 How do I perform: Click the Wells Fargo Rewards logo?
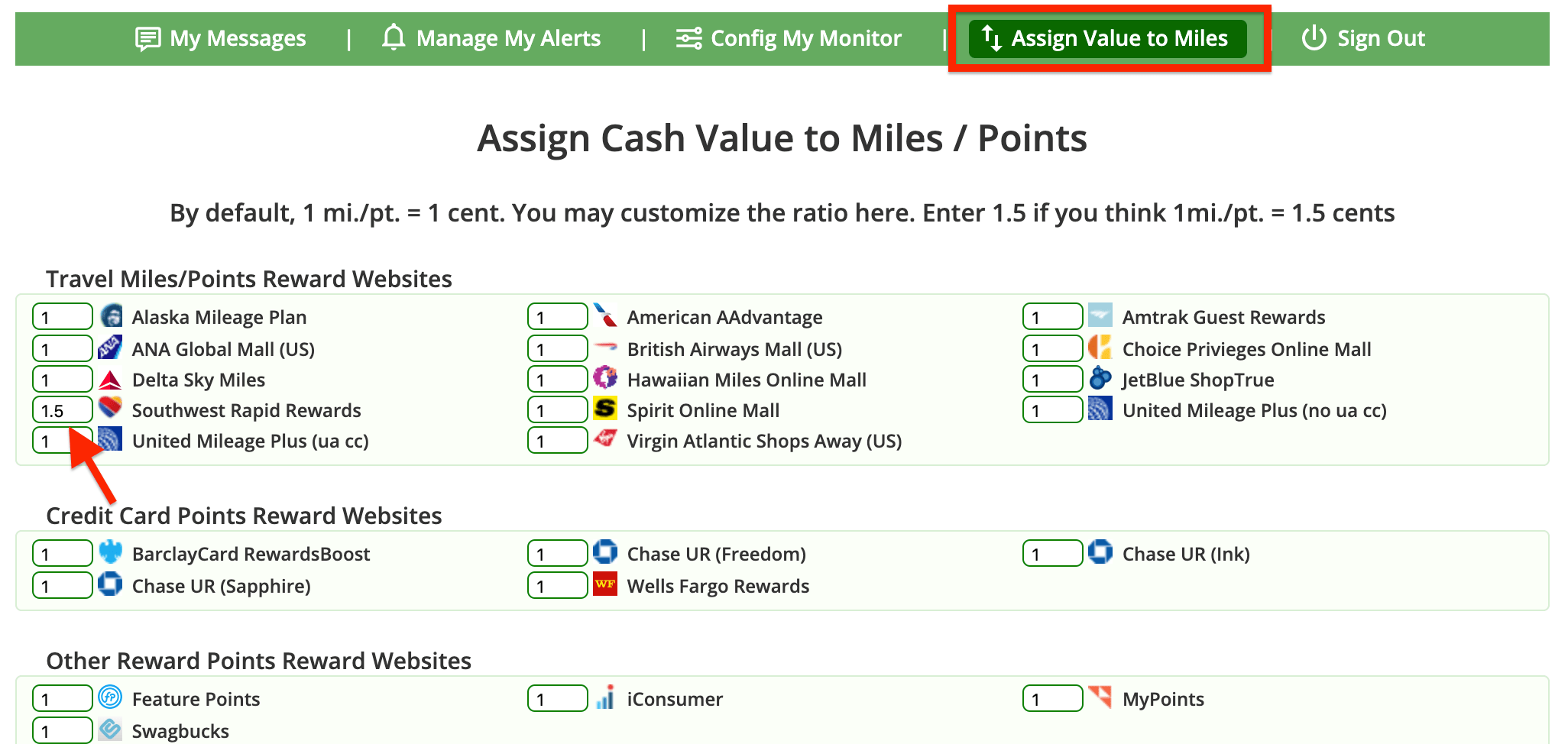pyautogui.click(x=604, y=585)
